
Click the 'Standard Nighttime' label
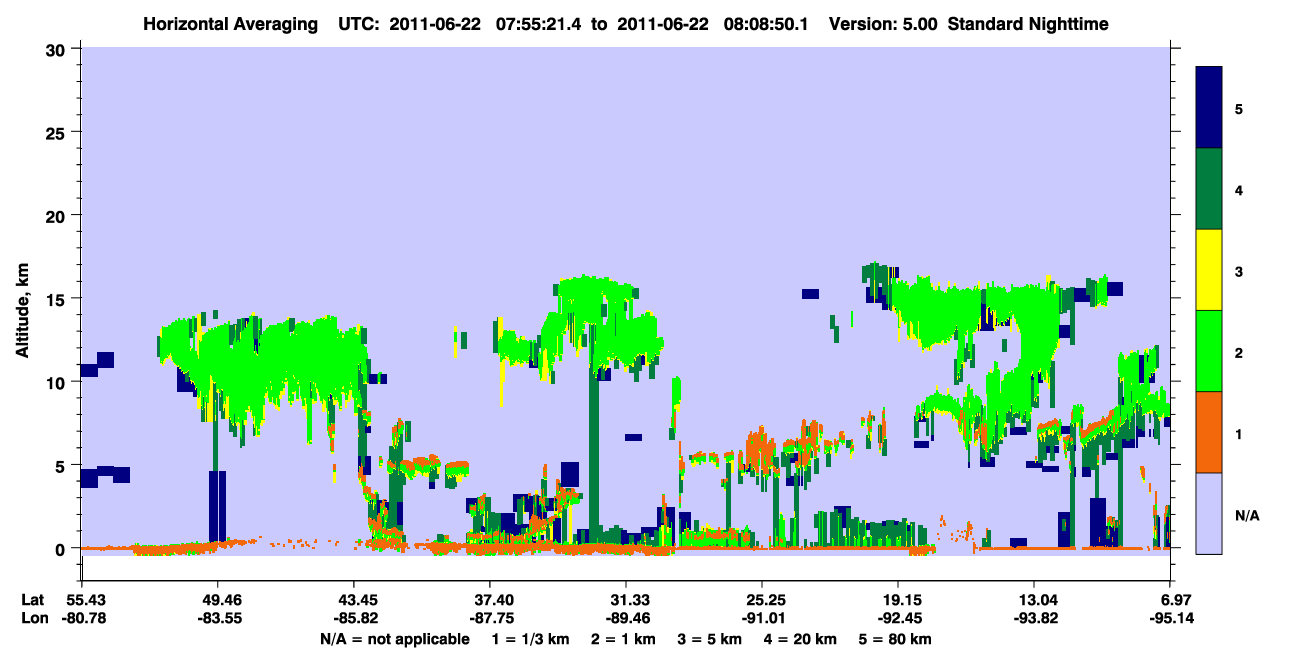point(1028,24)
